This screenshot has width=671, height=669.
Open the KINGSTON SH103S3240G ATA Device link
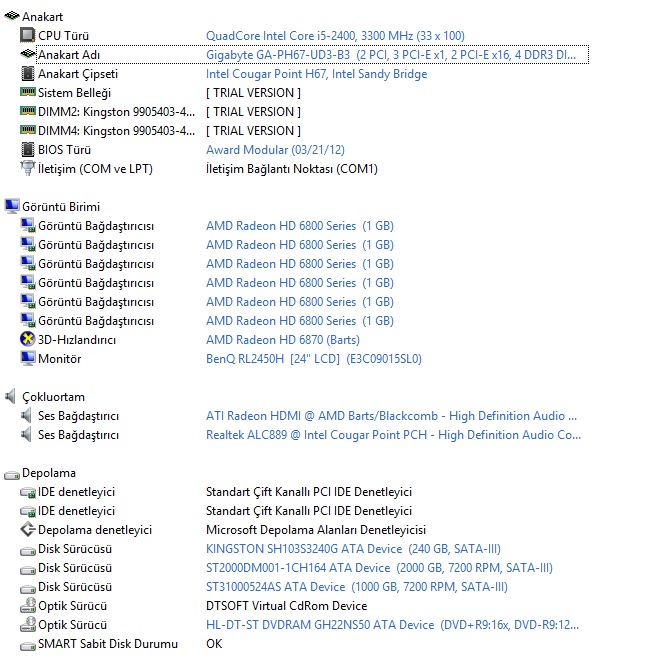pyautogui.click(x=353, y=549)
